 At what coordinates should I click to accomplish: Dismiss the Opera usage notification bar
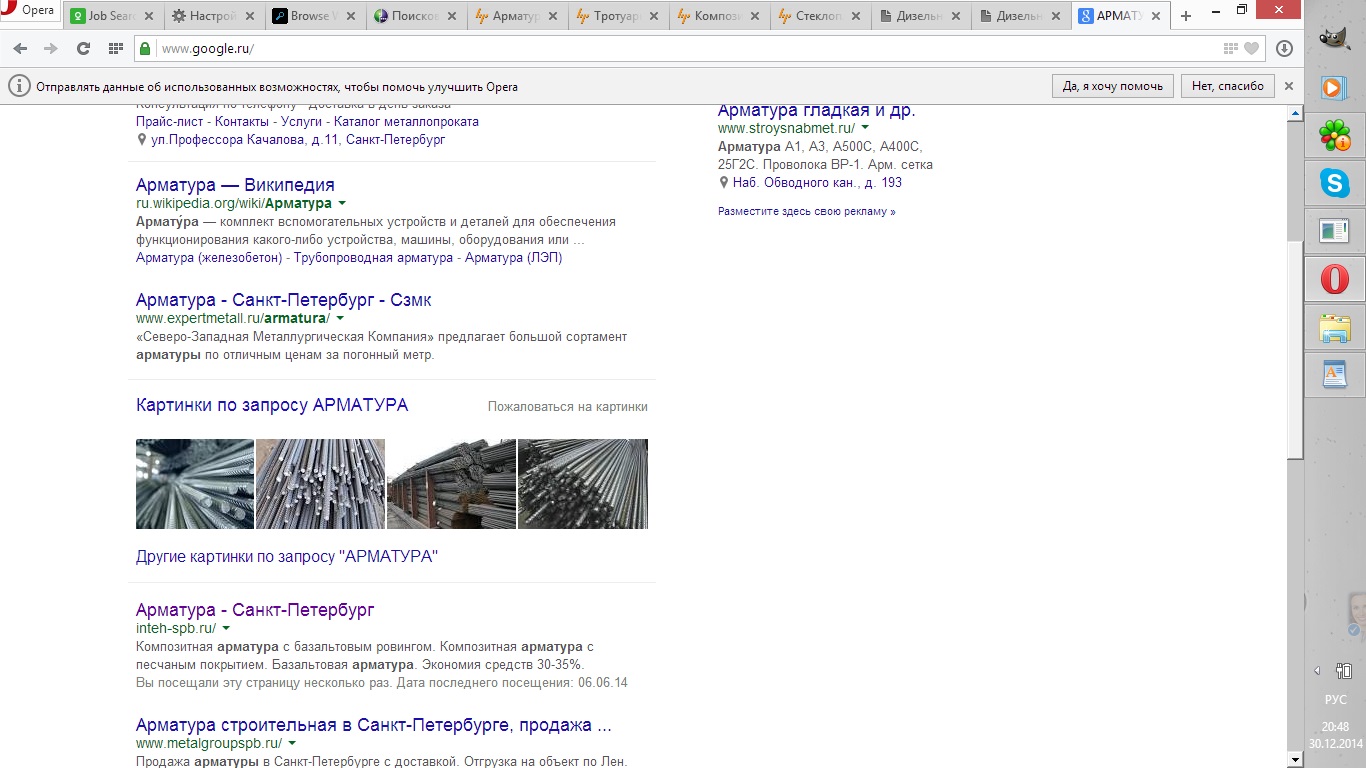click(x=1289, y=86)
